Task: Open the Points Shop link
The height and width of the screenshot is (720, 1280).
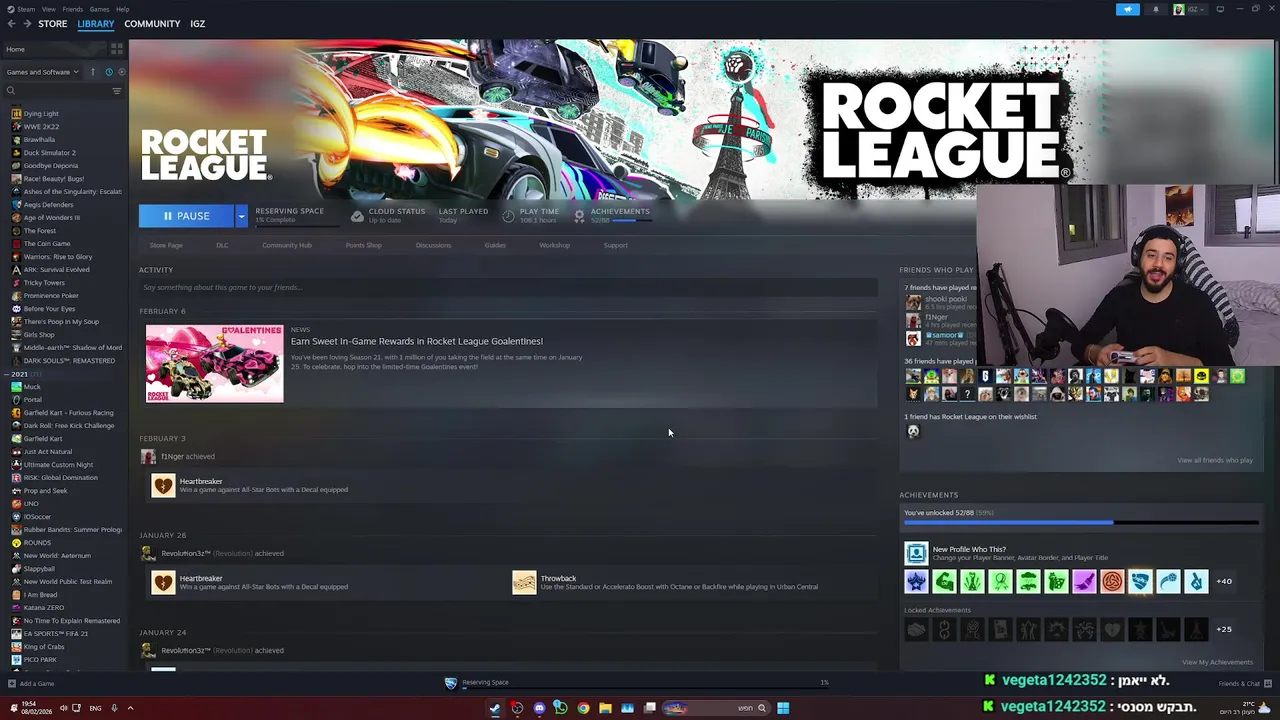Action: click(x=363, y=245)
